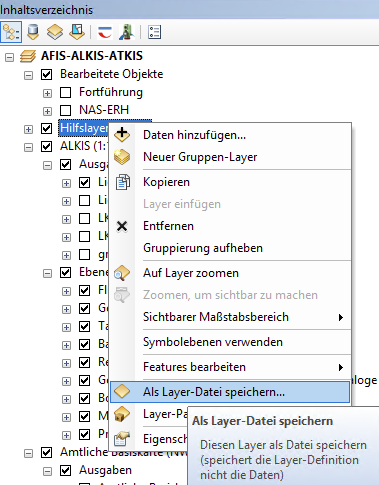Select List By Visibility layers icon
The width and height of the screenshot is (379, 485).
55,32
